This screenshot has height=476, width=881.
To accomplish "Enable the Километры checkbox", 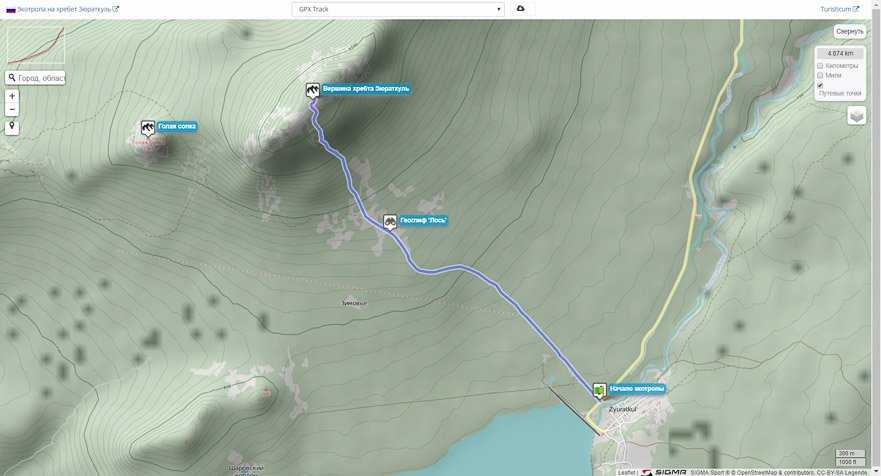I will pyautogui.click(x=820, y=66).
